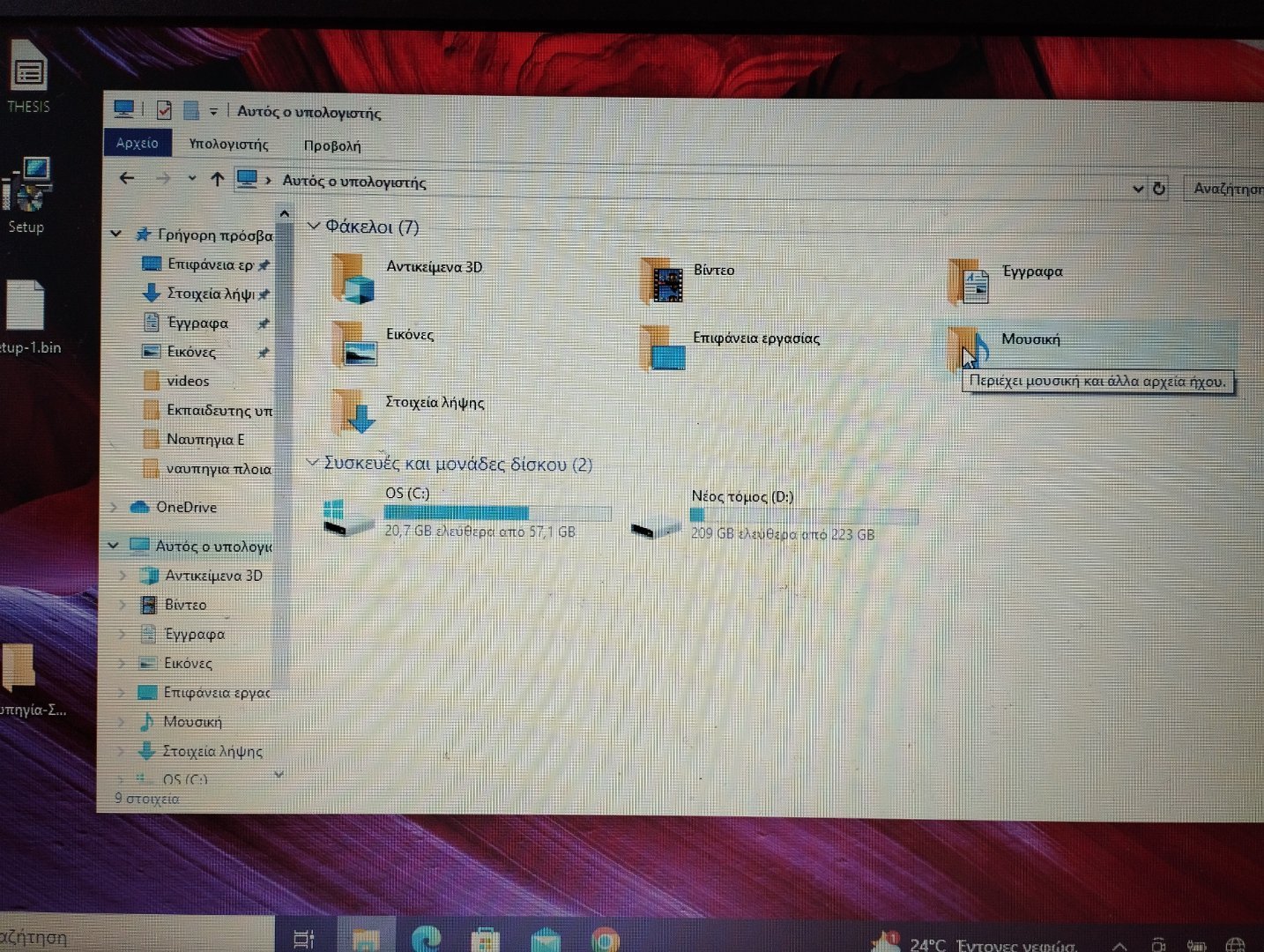This screenshot has width=1264, height=952.
Task: Open the Επιφάνεια εργασίας folder icon
Action: point(662,348)
